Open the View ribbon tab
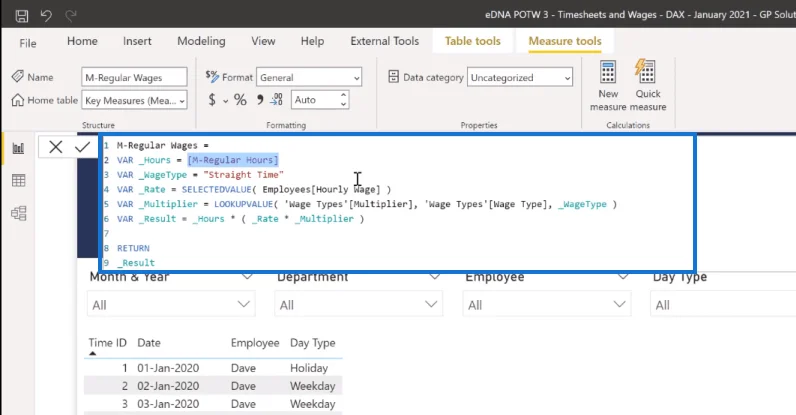The image size is (796, 415). click(x=263, y=41)
